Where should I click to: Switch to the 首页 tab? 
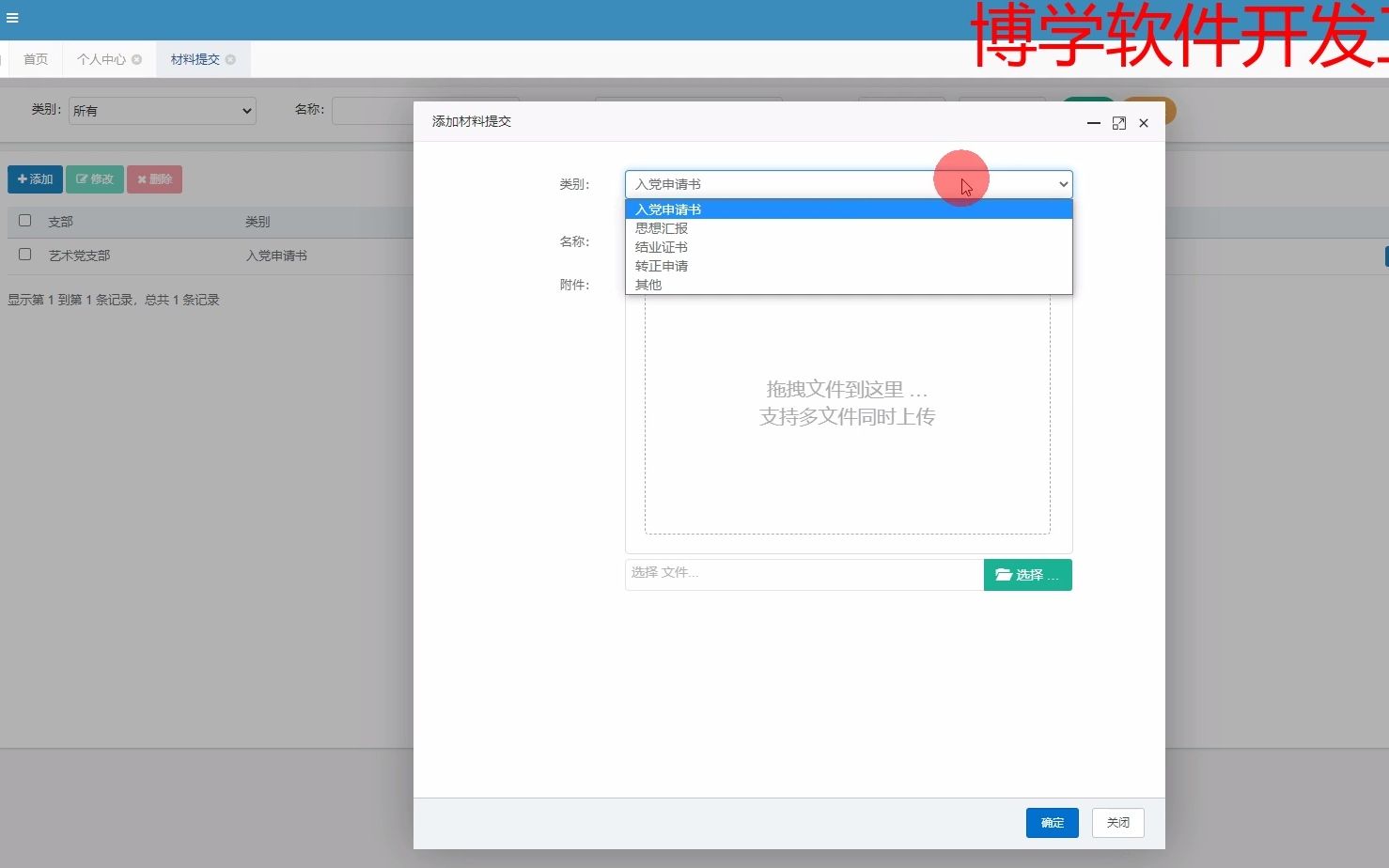pyautogui.click(x=36, y=59)
